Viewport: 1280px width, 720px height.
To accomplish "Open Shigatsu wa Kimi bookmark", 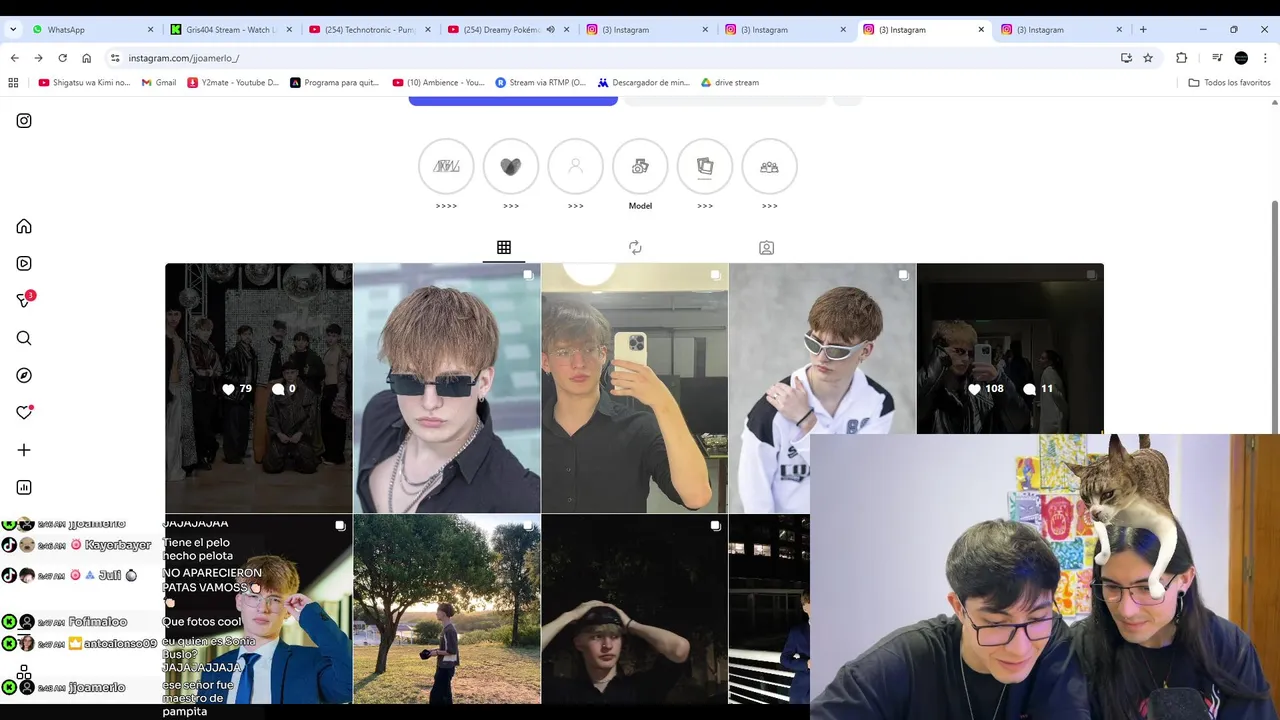I will 84,83.
